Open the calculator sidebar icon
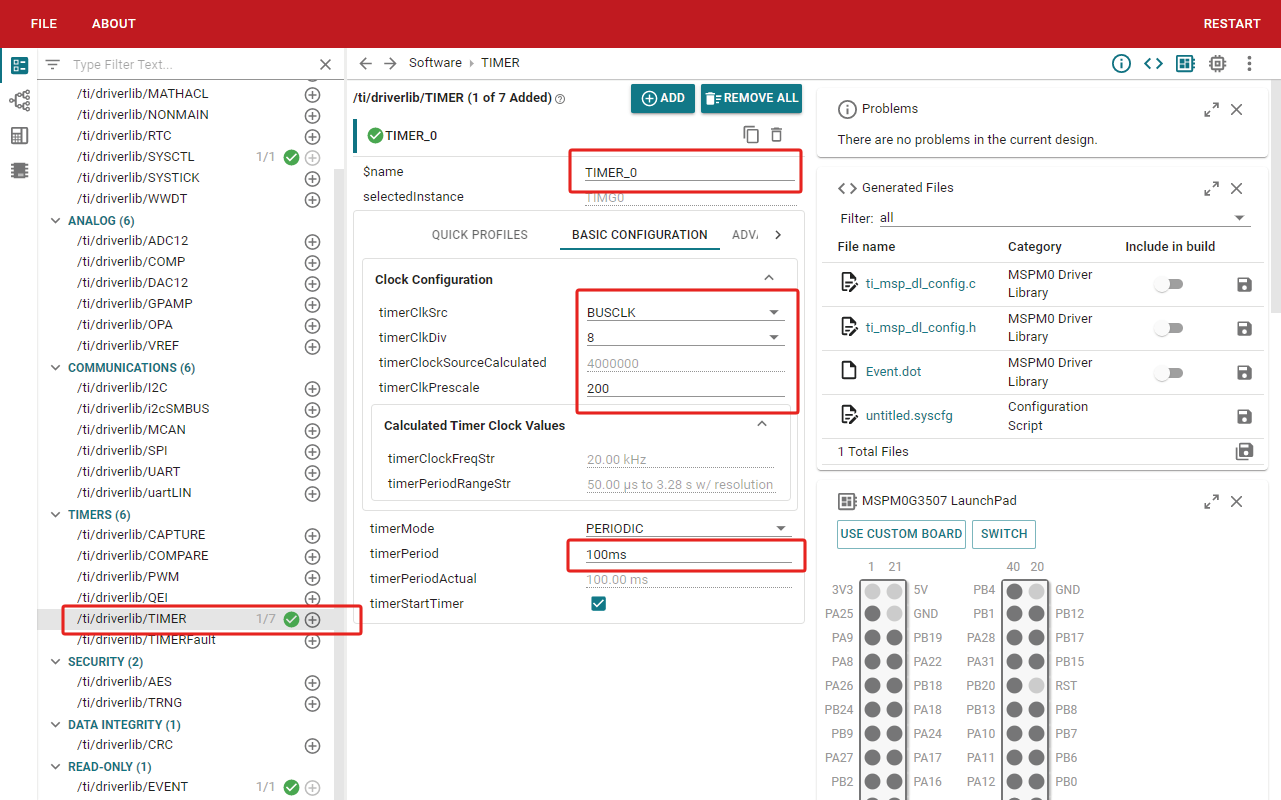1281x800 pixels. tap(19, 135)
